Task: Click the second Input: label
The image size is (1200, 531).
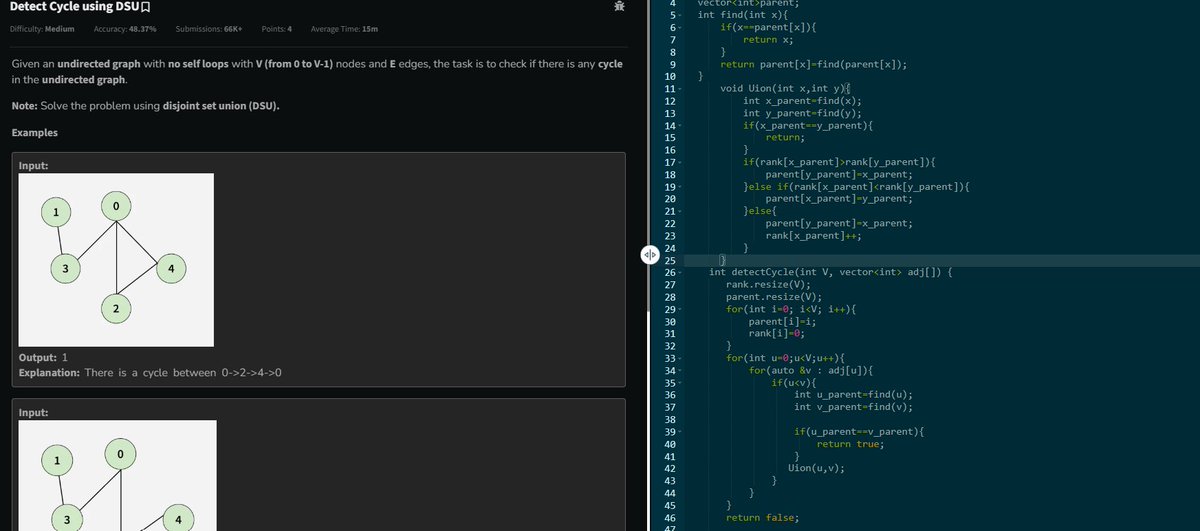Action: click(x=35, y=412)
